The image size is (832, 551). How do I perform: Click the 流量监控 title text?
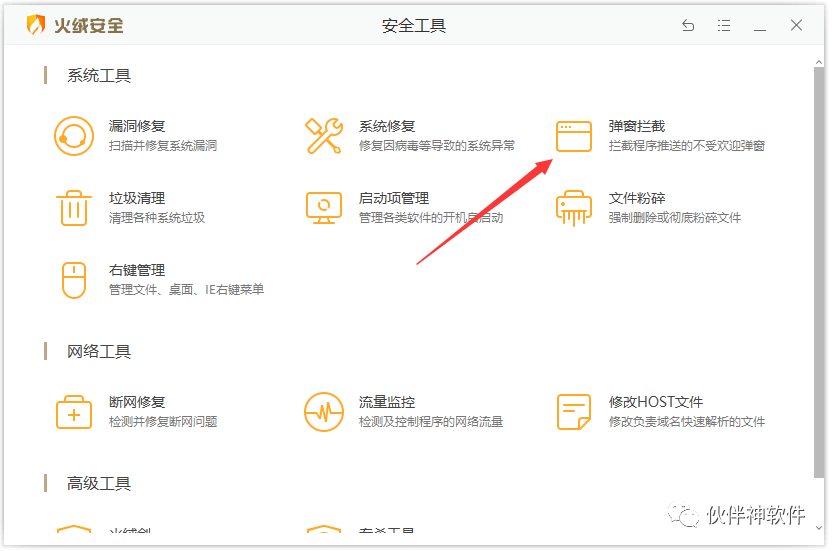[x=387, y=402]
